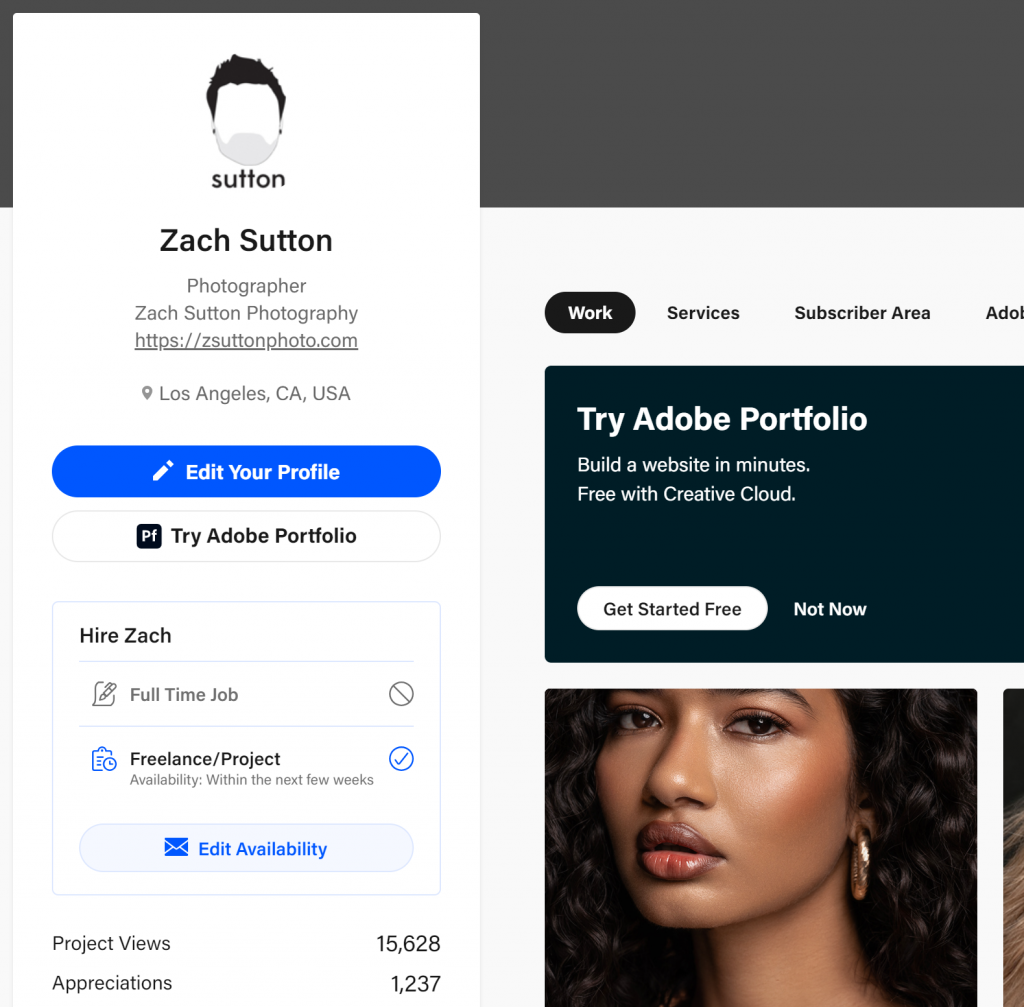
Task: Click the Sutton profile avatar logo
Action: click(x=246, y=122)
